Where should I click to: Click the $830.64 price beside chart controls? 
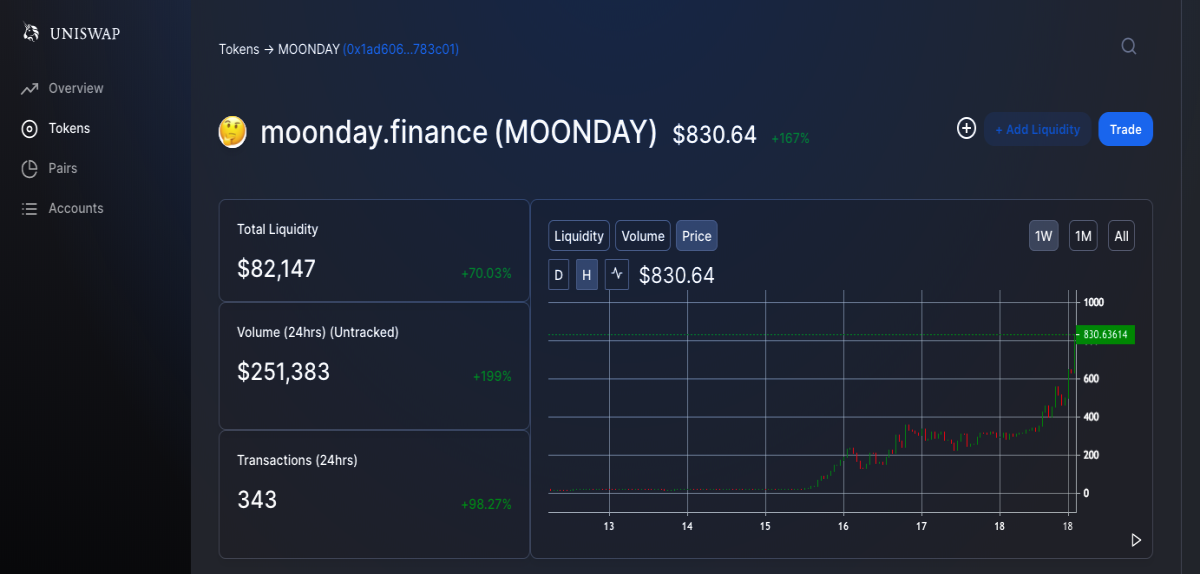[x=677, y=275]
